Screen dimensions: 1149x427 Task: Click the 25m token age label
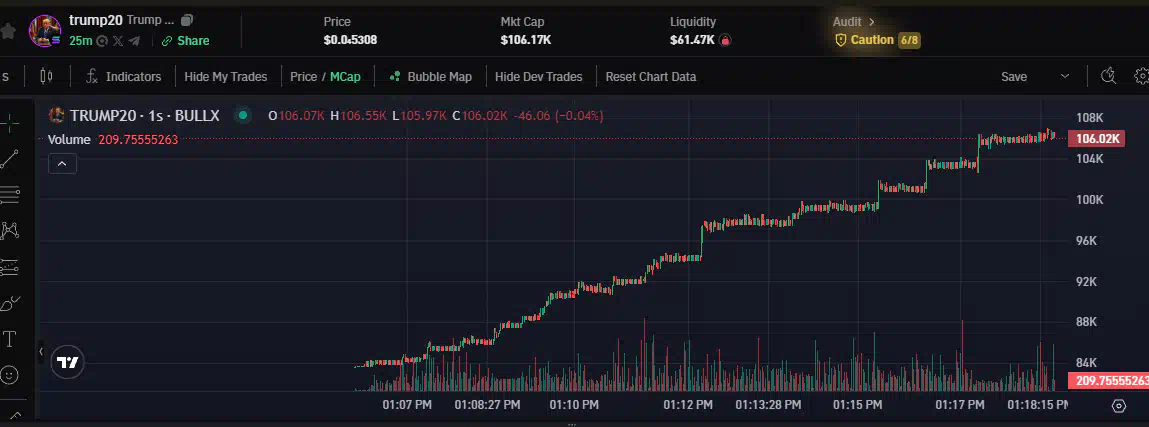[x=81, y=41]
